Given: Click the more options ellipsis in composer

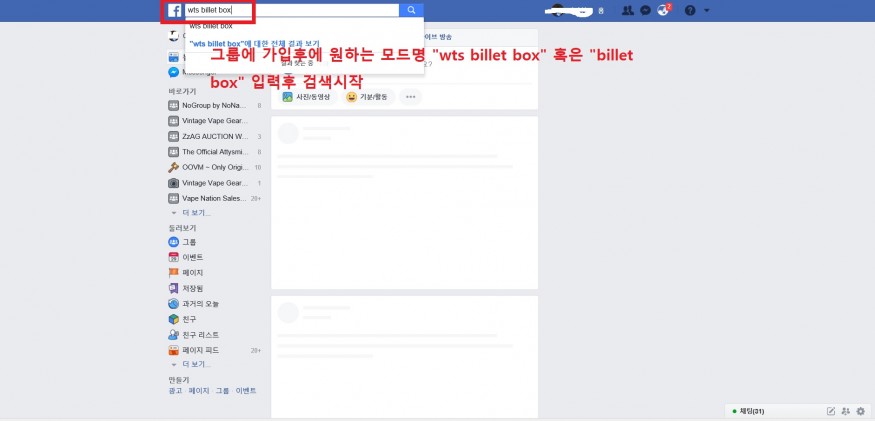Looking at the screenshot, I should (411, 97).
